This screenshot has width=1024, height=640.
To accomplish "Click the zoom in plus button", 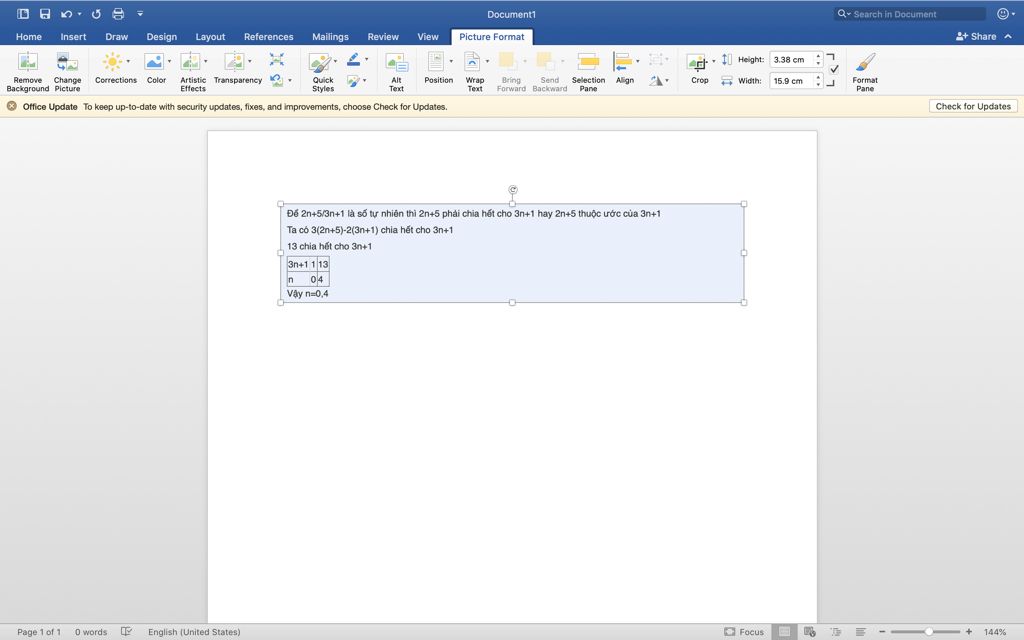I will pyautogui.click(x=968, y=632).
